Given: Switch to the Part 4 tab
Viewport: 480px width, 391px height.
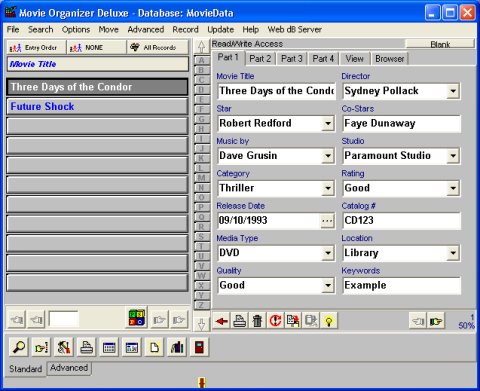Looking at the screenshot, I should coord(323,59).
